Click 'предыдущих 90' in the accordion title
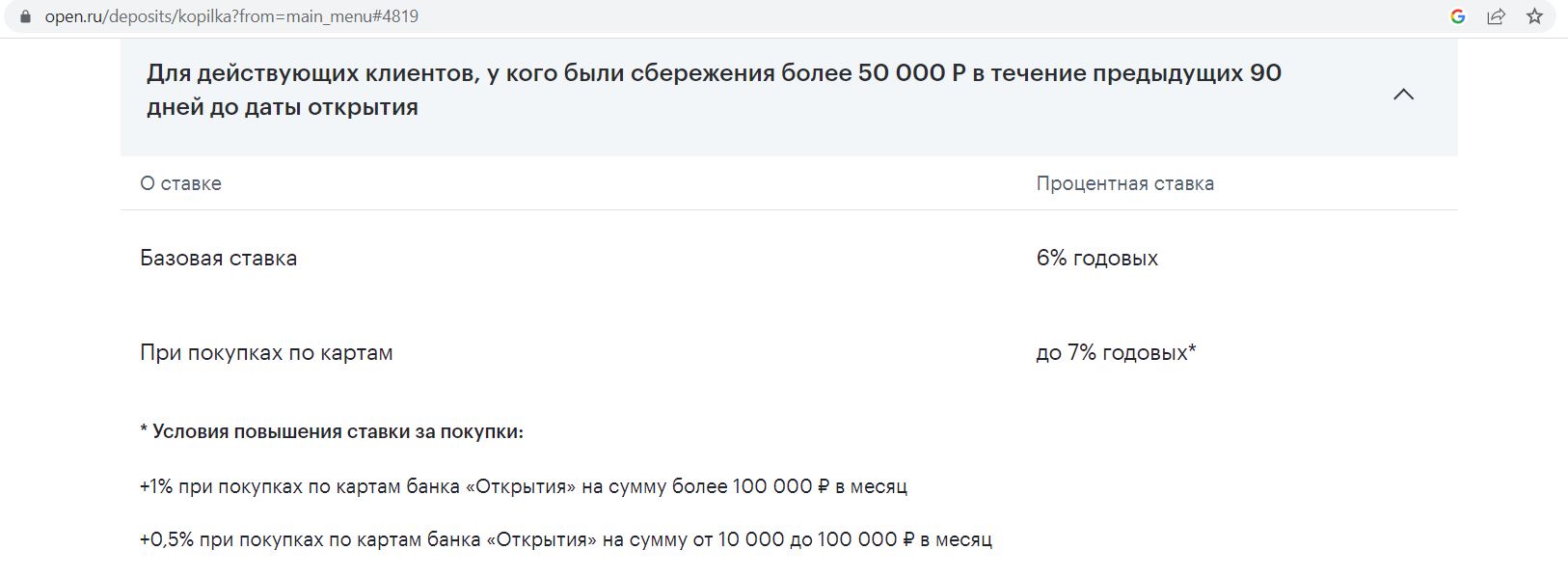This screenshot has height=578, width=1568. [1187, 73]
